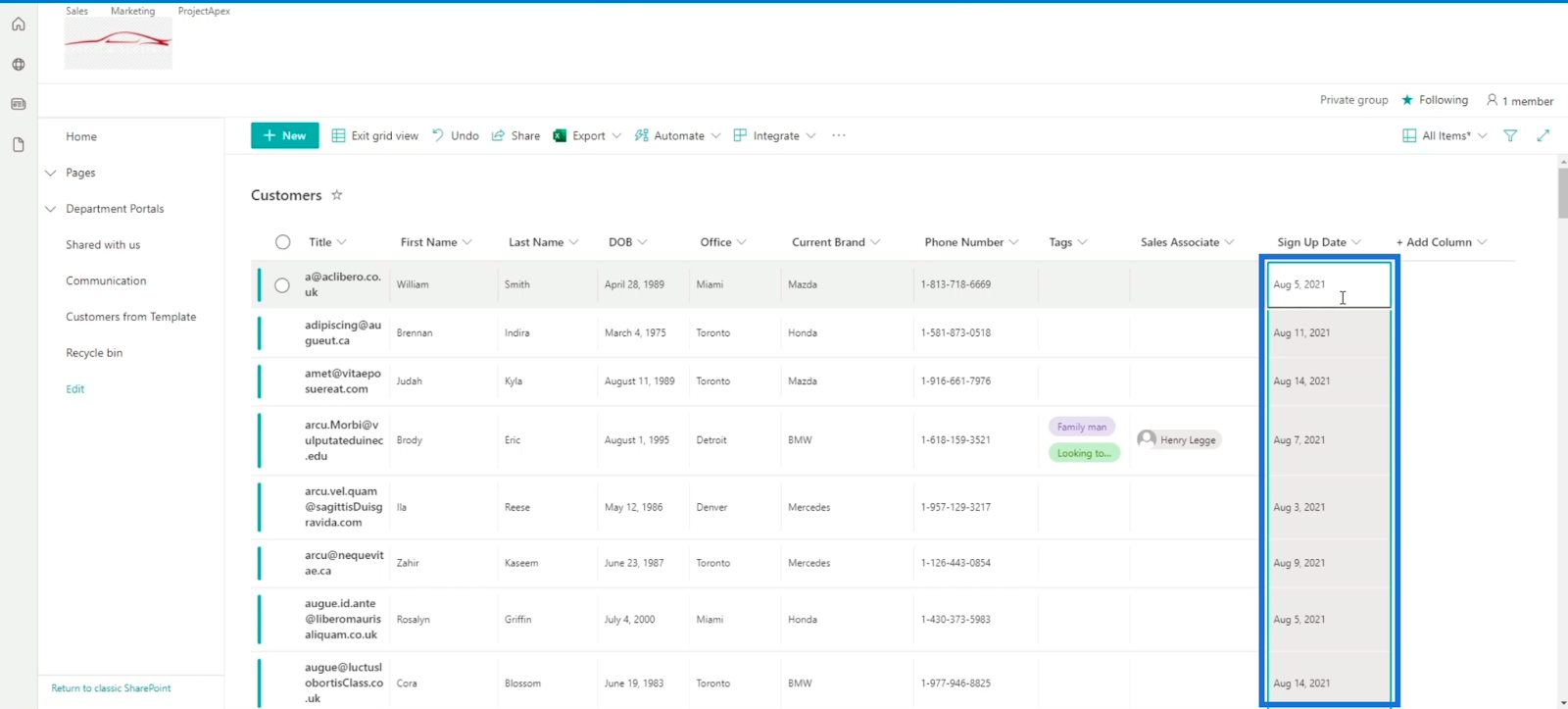Image resolution: width=1568 pixels, height=709 pixels.
Task: Open Return to classic SharePoint link
Action: coord(111,688)
